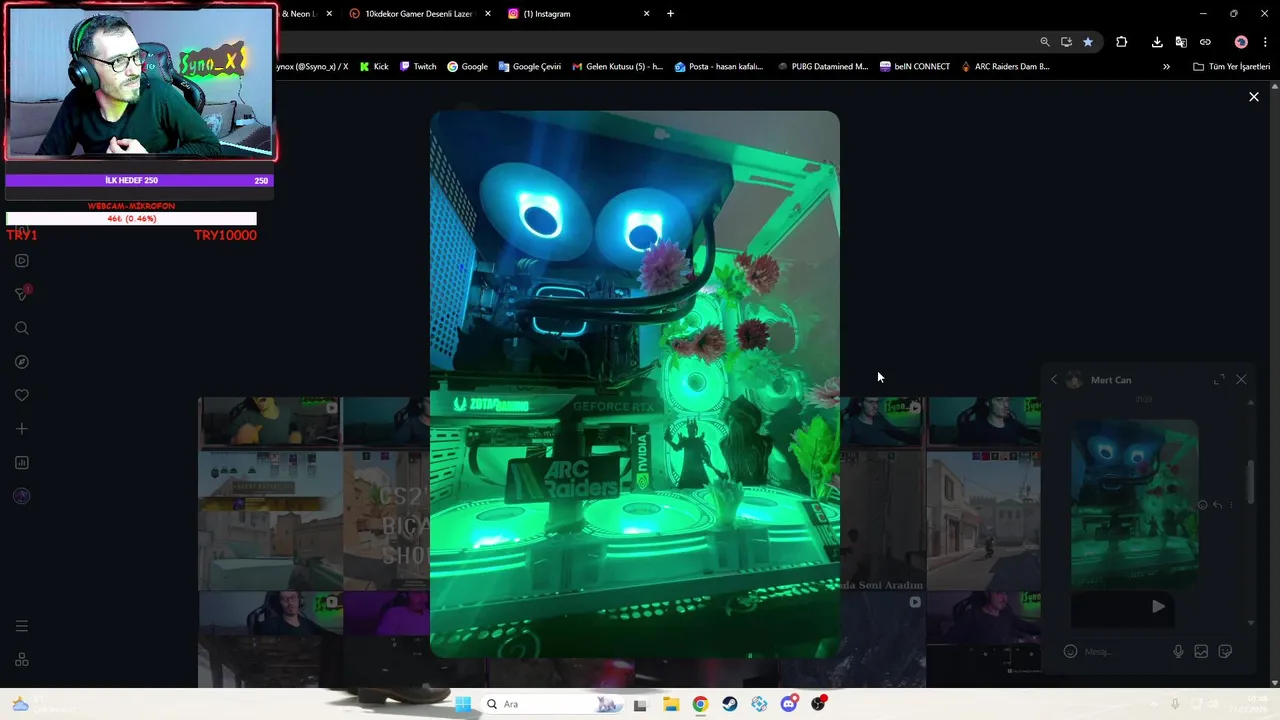Create a new Instagram post with plus icon
Screen dimensions: 1280x720
click(22, 429)
